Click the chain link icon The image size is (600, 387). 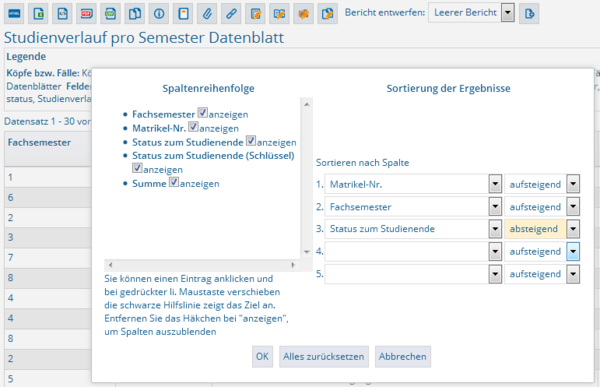pyautogui.click(x=231, y=14)
